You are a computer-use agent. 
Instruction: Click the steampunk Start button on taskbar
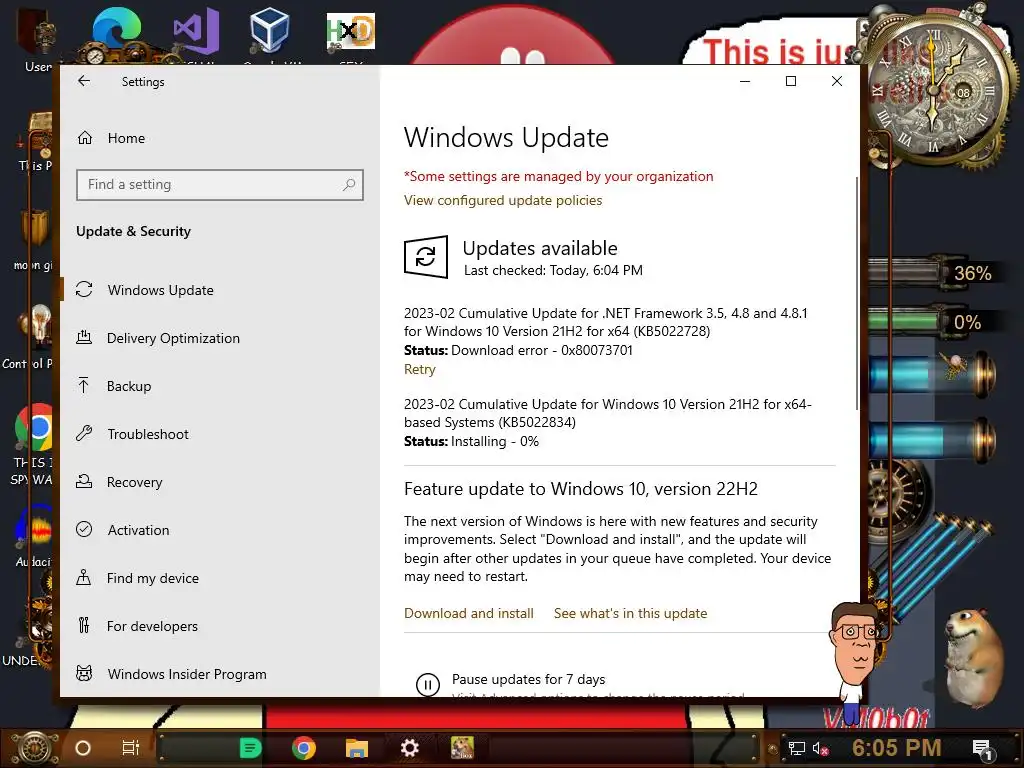point(34,748)
